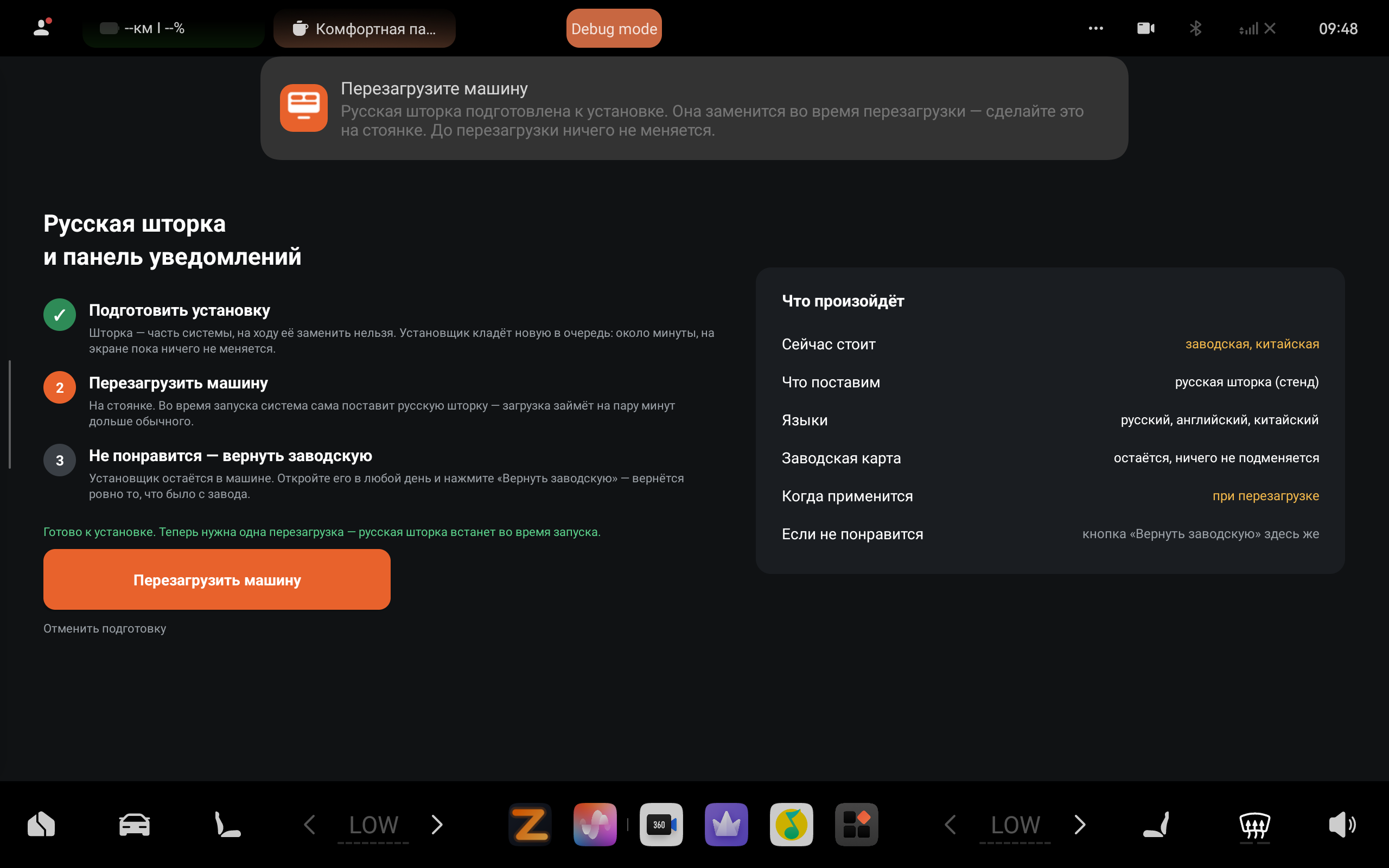
Task: Launch the purple crown app
Action: (x=726, y=825)
